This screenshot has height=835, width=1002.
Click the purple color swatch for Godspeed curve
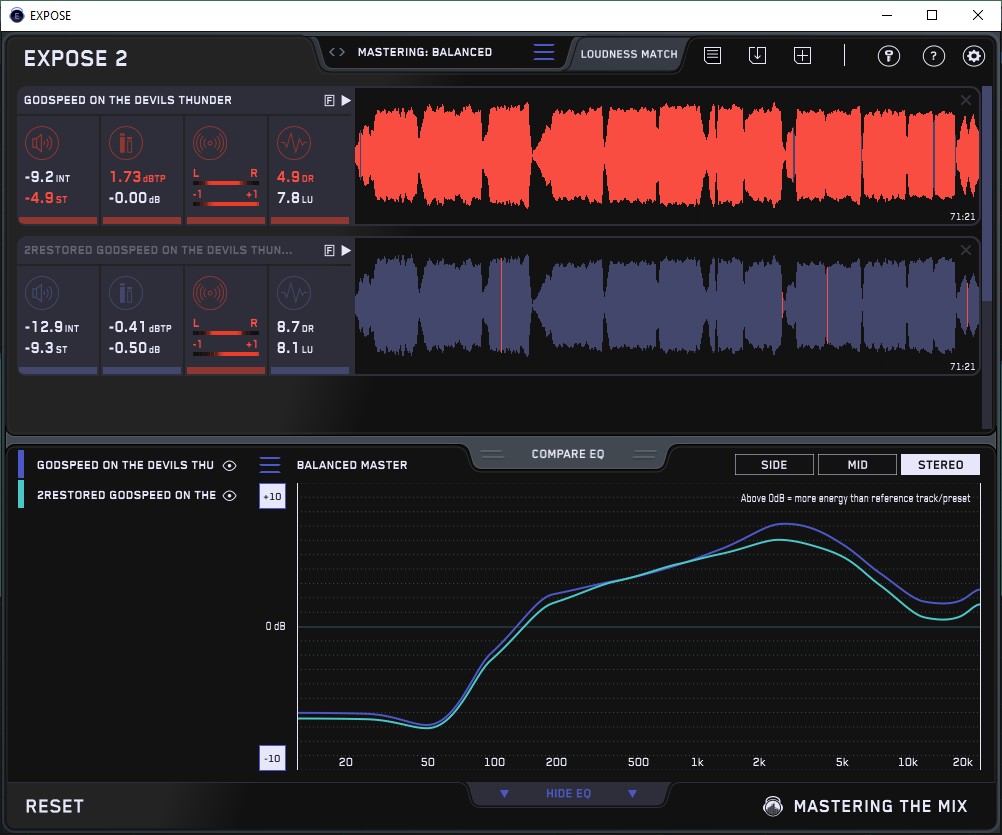21,464
